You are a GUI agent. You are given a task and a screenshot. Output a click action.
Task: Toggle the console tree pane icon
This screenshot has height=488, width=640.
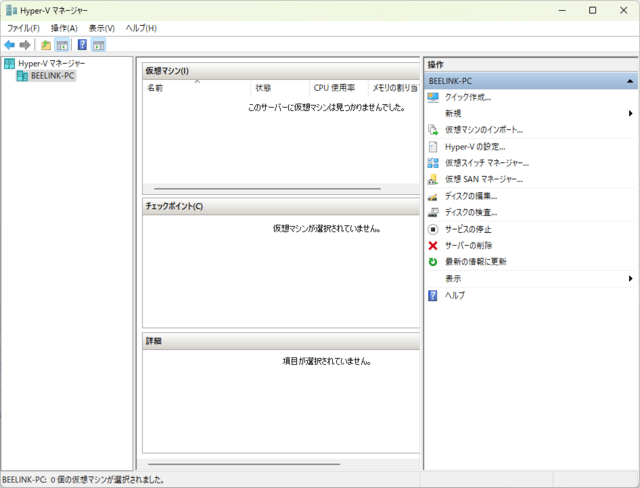(x=62, y=45)
